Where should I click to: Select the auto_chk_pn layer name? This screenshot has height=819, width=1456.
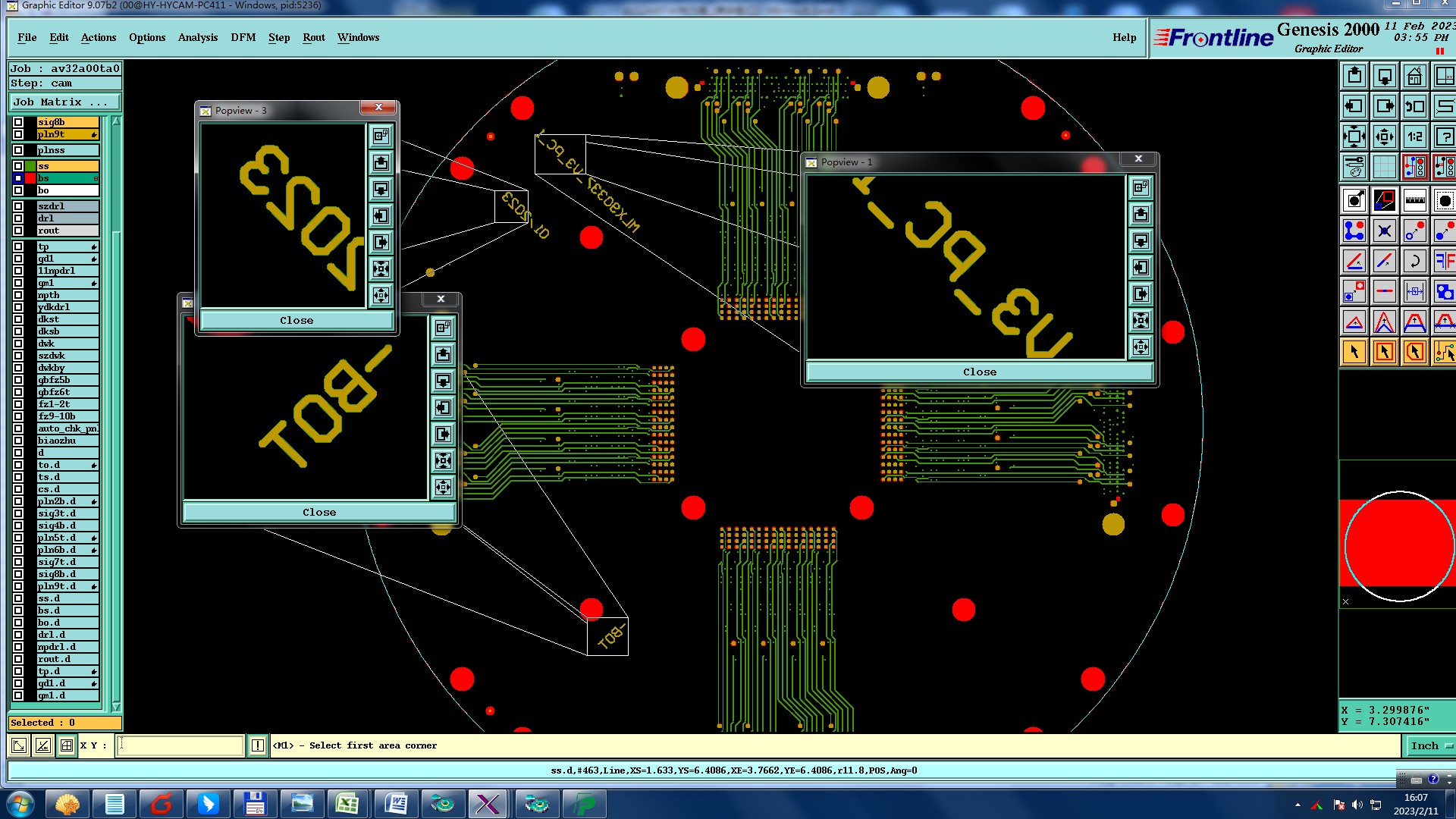coord(68,428)
